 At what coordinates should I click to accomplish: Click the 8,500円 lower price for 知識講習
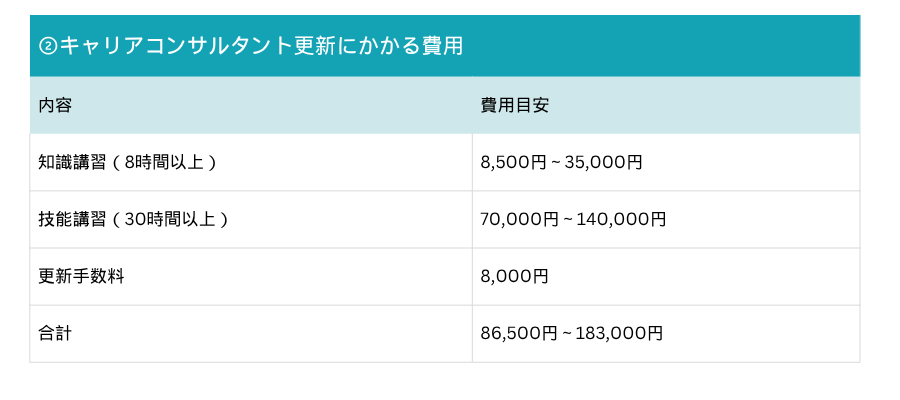click(x=515, y=162)
